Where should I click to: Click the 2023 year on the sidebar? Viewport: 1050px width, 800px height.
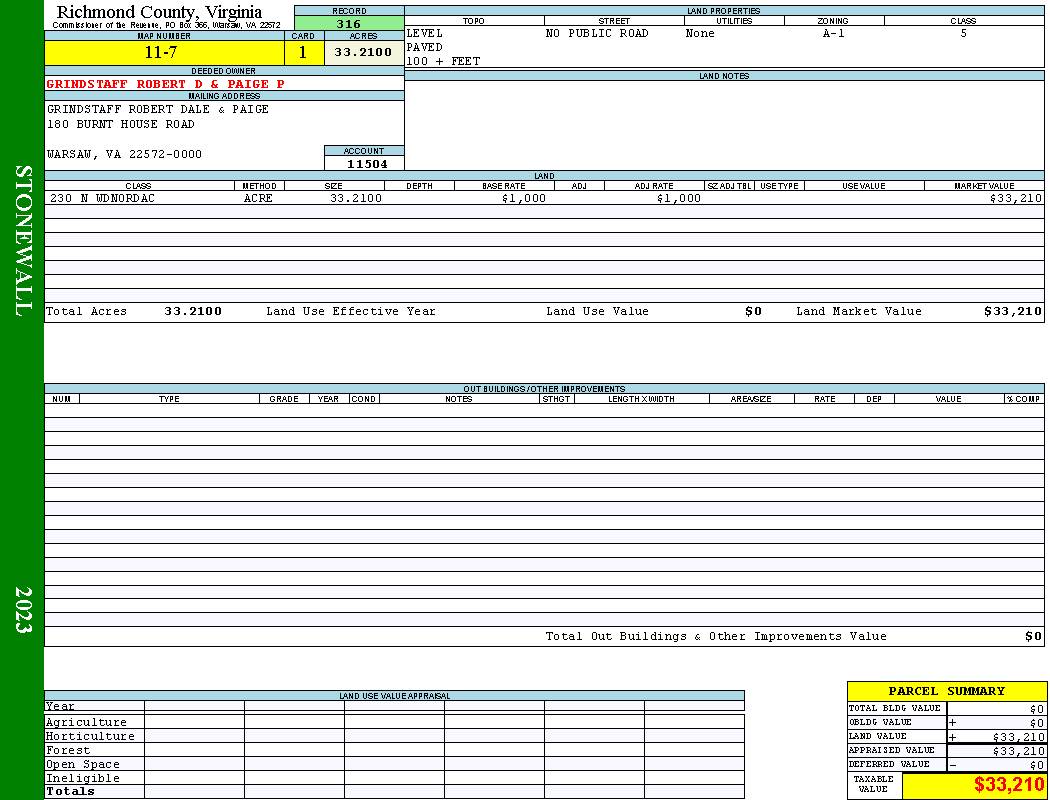[x=23, y=610]
